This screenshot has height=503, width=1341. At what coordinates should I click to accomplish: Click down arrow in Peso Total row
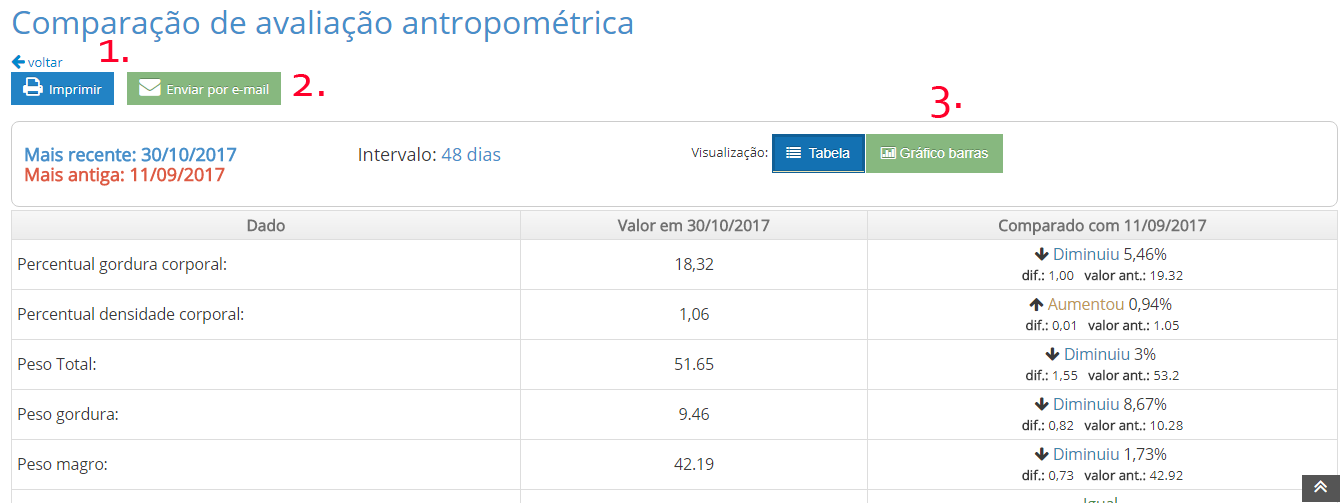click(x=1052, y=355)
